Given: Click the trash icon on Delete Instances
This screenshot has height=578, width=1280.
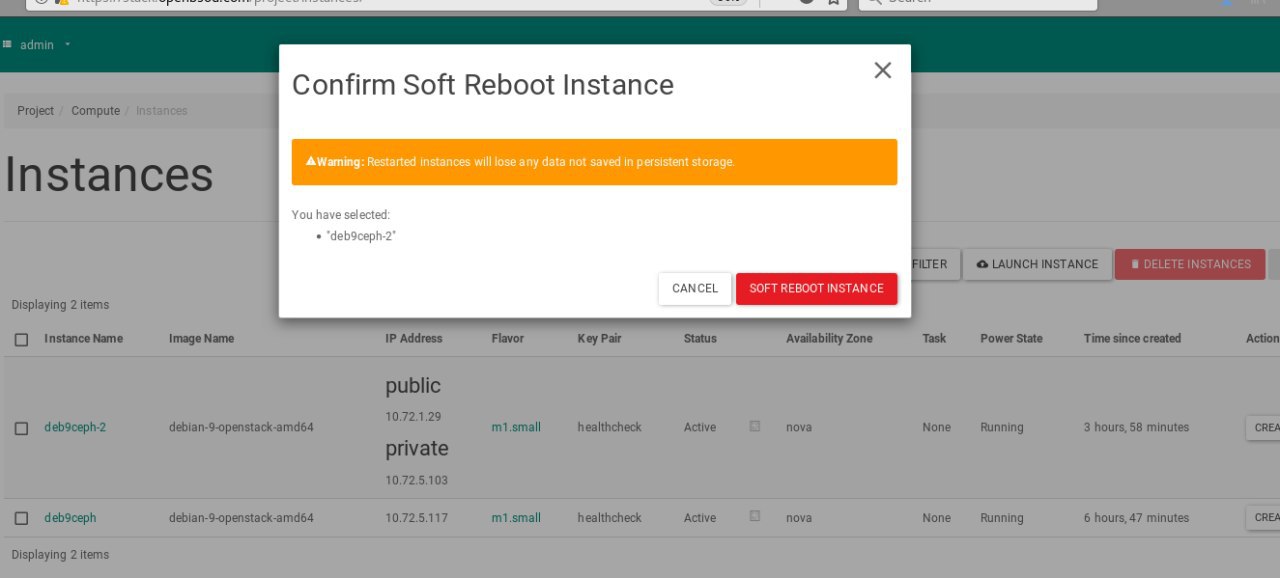Looking at the screenshot, I should 1135,264.
